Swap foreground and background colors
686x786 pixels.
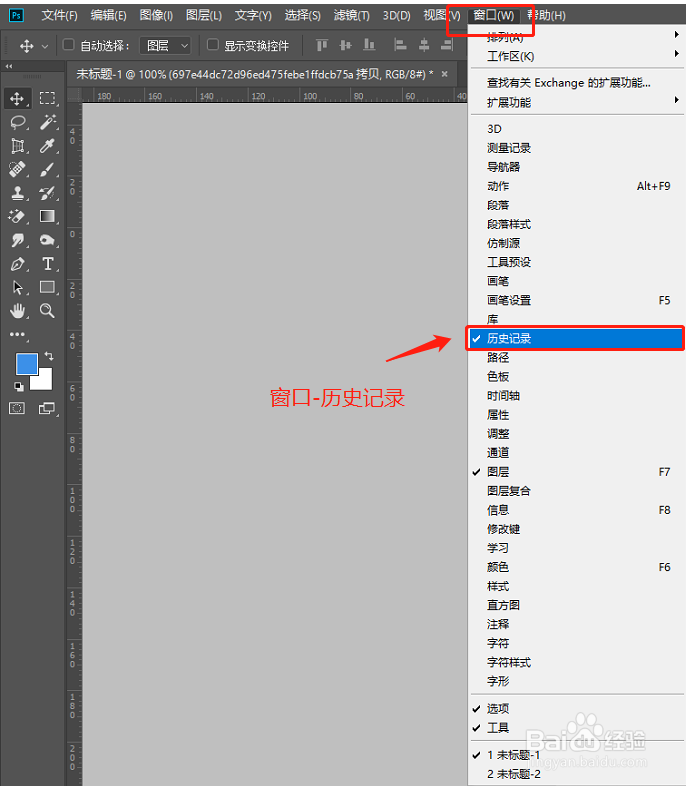[x=49, y=356]
